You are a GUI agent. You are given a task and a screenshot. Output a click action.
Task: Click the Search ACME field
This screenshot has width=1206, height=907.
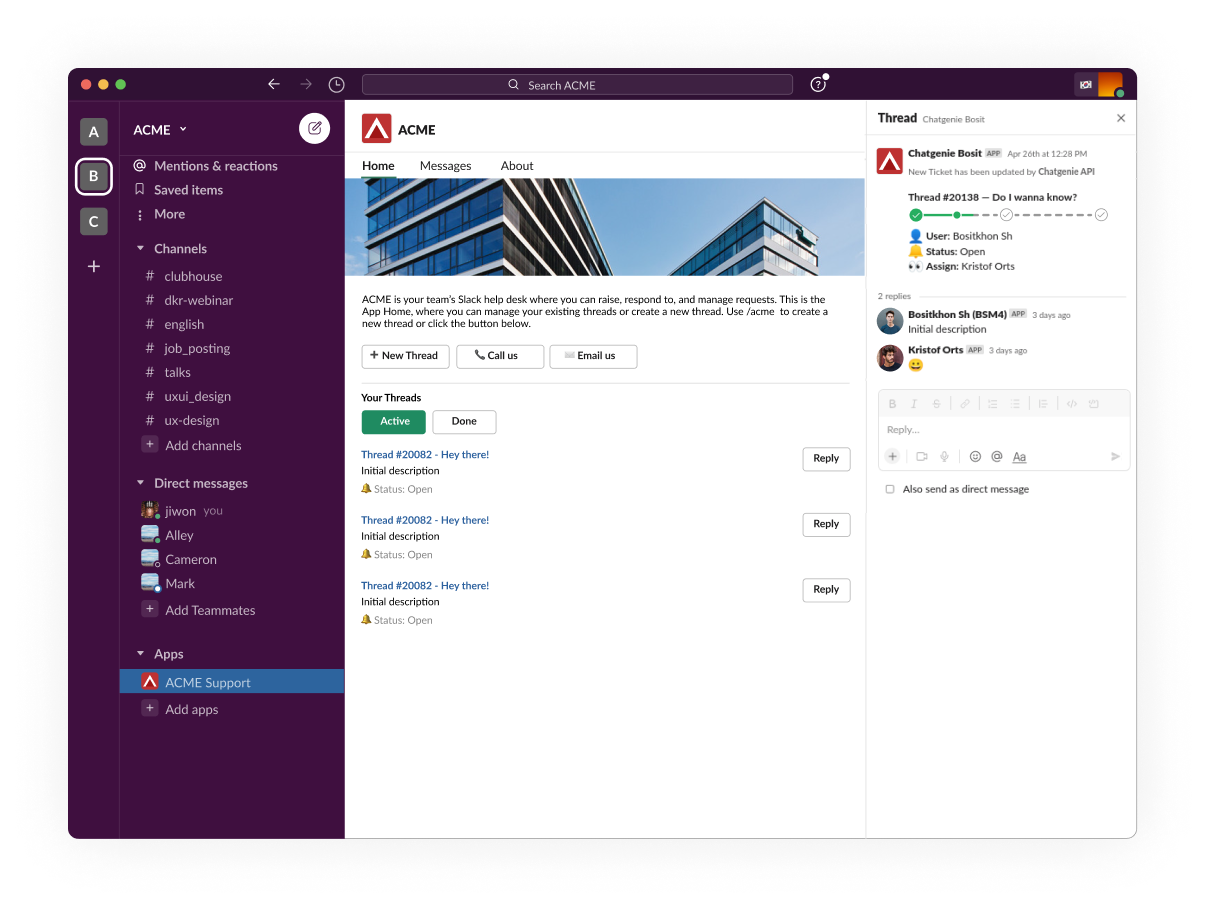577,85
